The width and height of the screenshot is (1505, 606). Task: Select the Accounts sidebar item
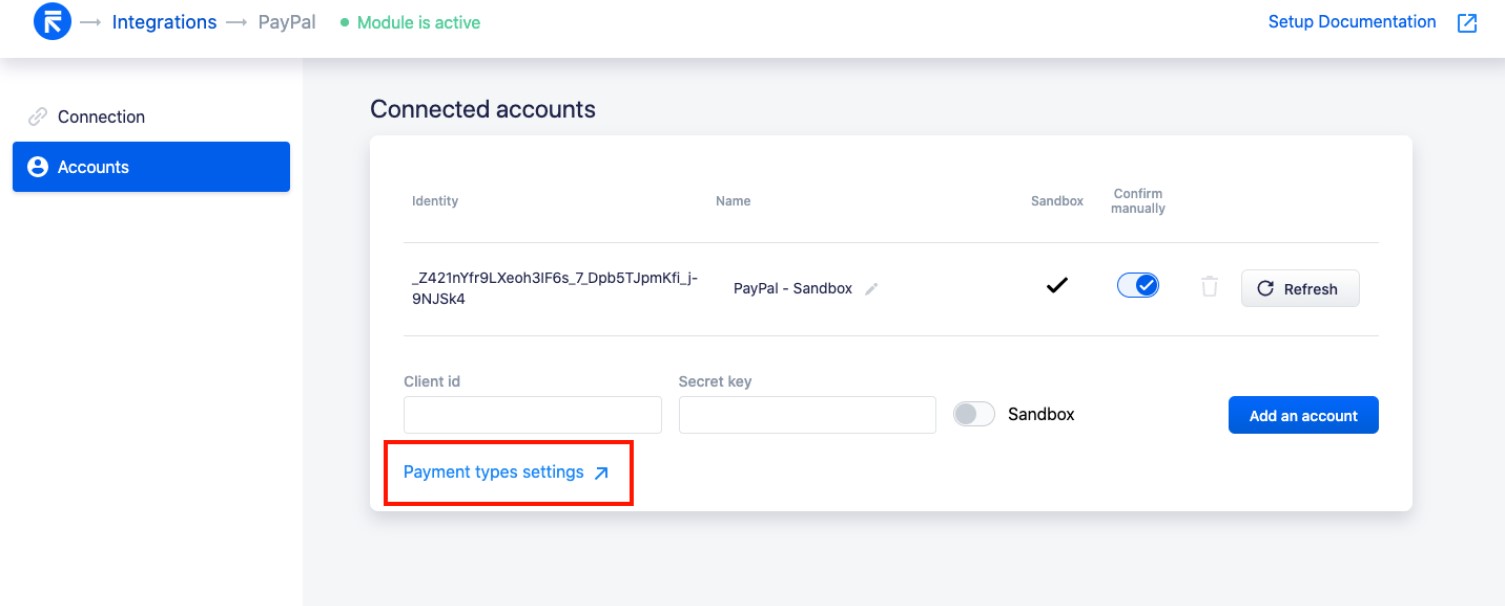[151, 167]
